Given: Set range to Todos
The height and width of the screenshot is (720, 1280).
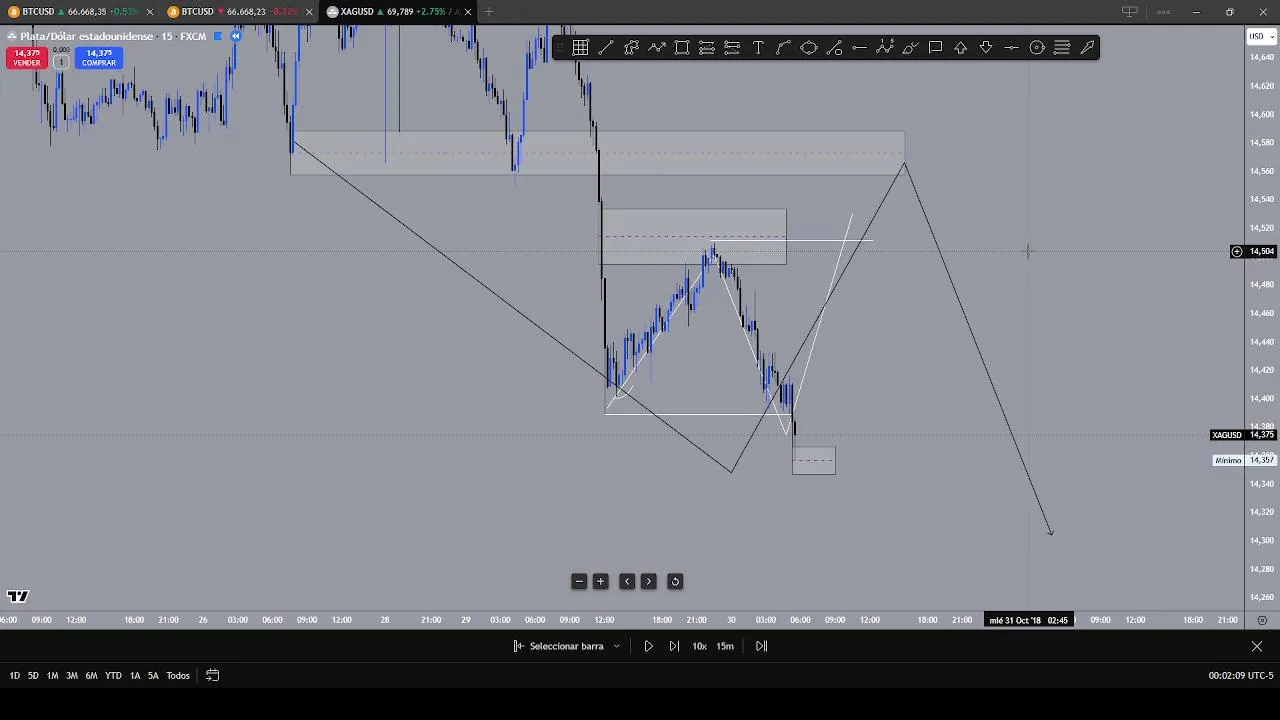Looking at the screenshot, I should [178, 676].
